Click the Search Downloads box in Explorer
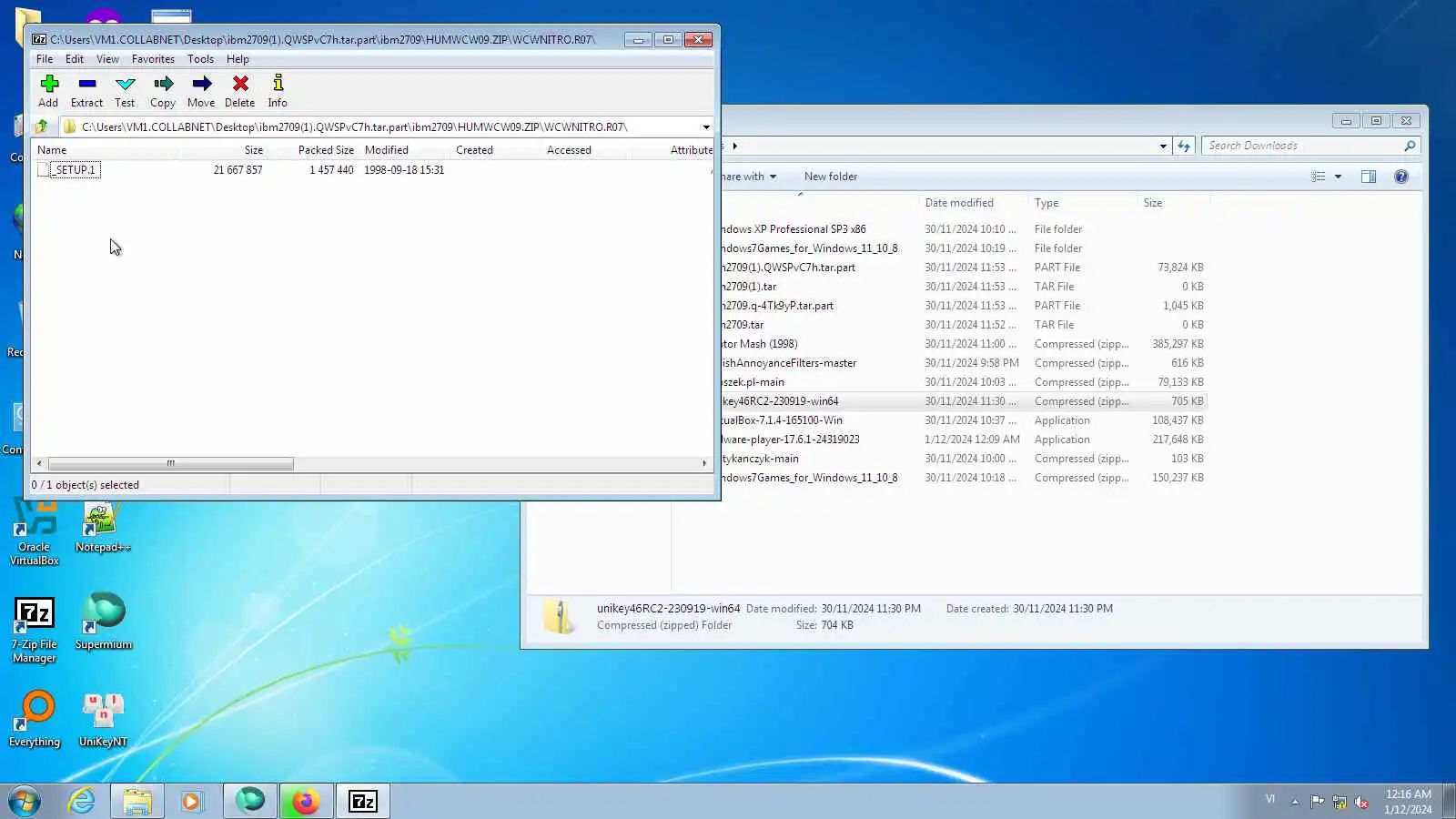1456x819 pixels. click(x=1310, y=146)
